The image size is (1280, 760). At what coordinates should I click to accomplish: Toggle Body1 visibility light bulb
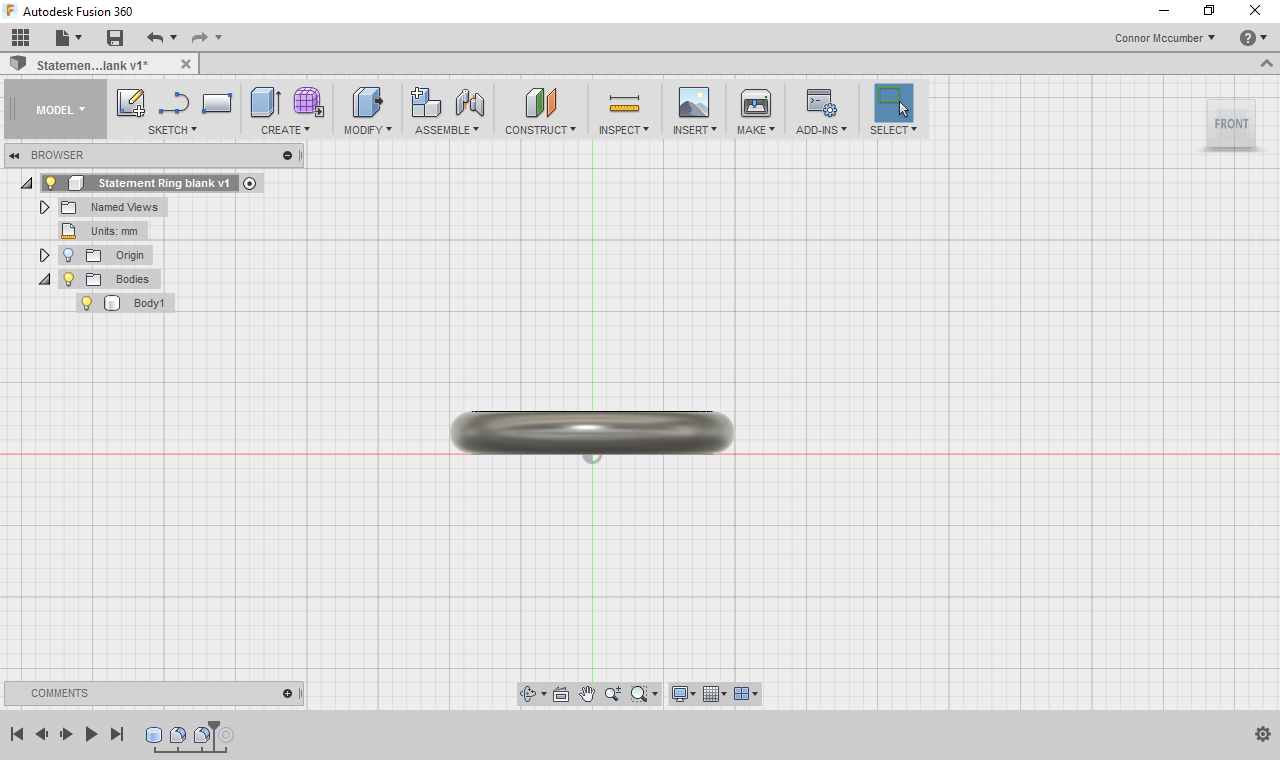[86, 303]
